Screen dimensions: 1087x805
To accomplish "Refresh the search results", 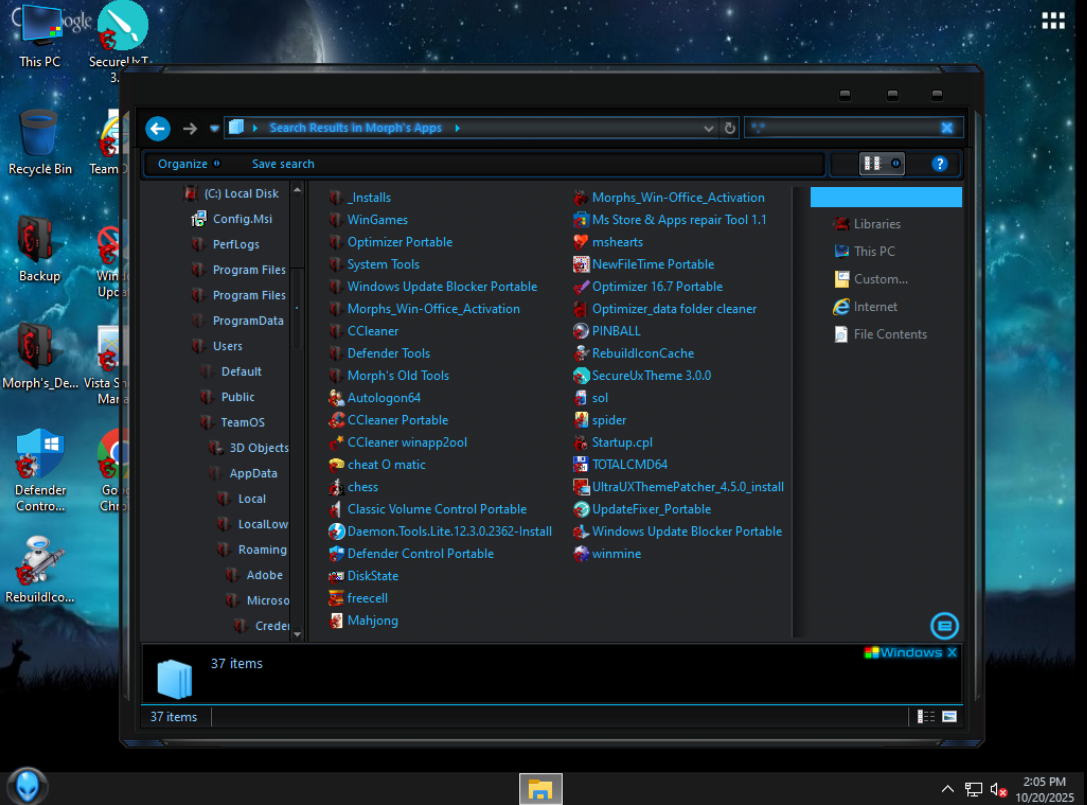I will [729, 128].
